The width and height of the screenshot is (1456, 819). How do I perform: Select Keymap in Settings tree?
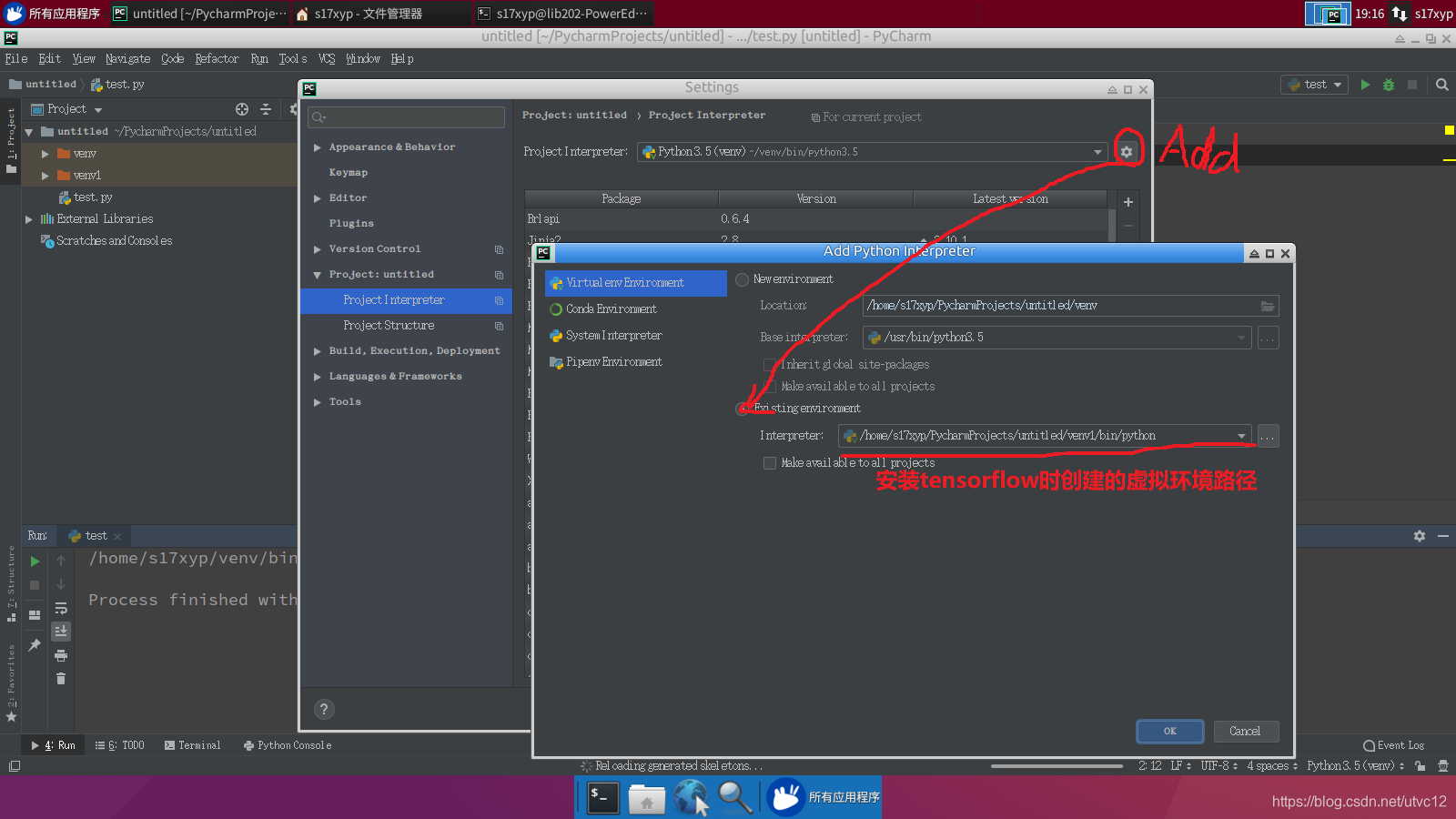pyautogui.click(x=349, y=173)
